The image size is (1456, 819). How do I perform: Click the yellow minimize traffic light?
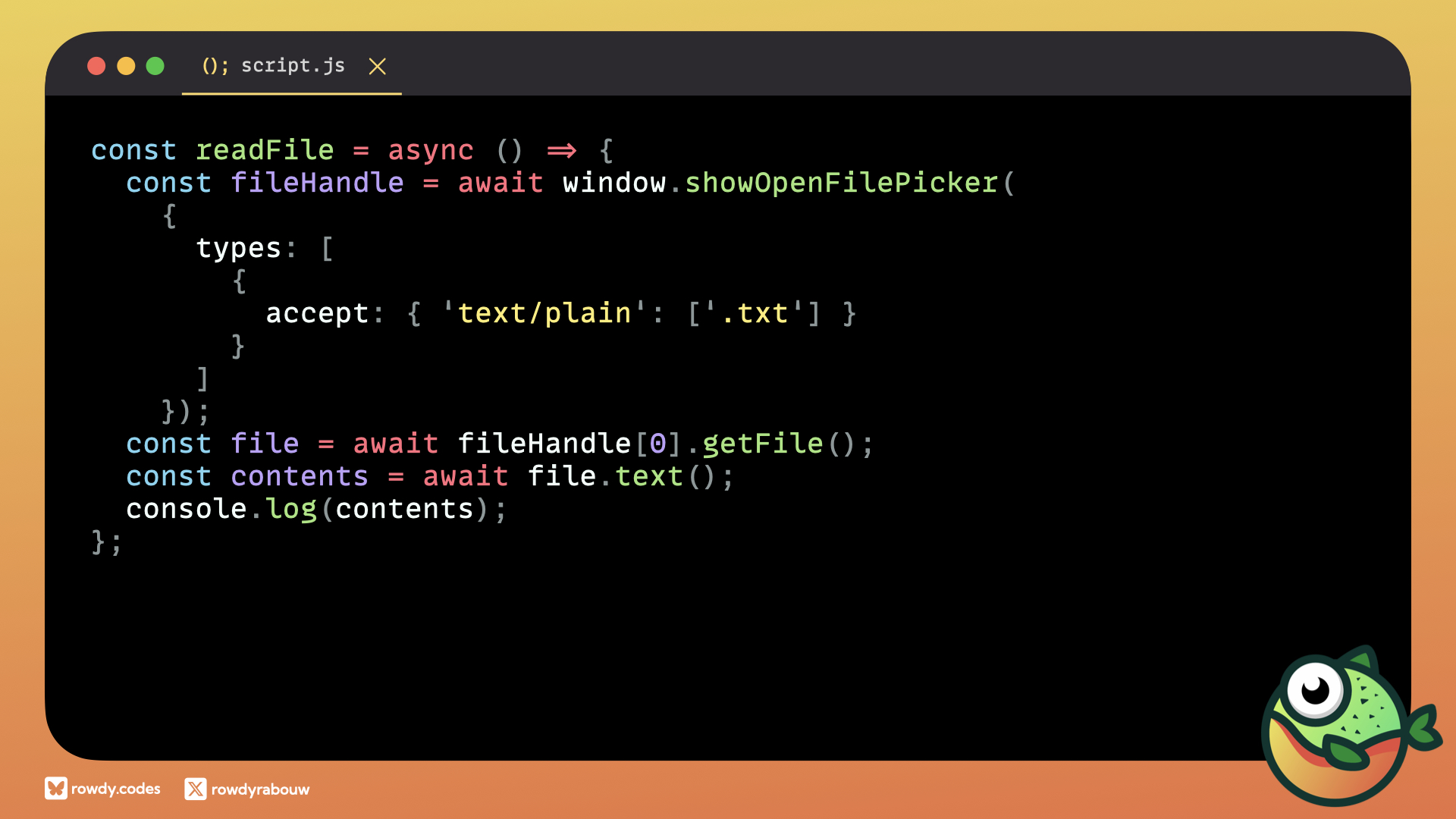click(x=126, y=66)
